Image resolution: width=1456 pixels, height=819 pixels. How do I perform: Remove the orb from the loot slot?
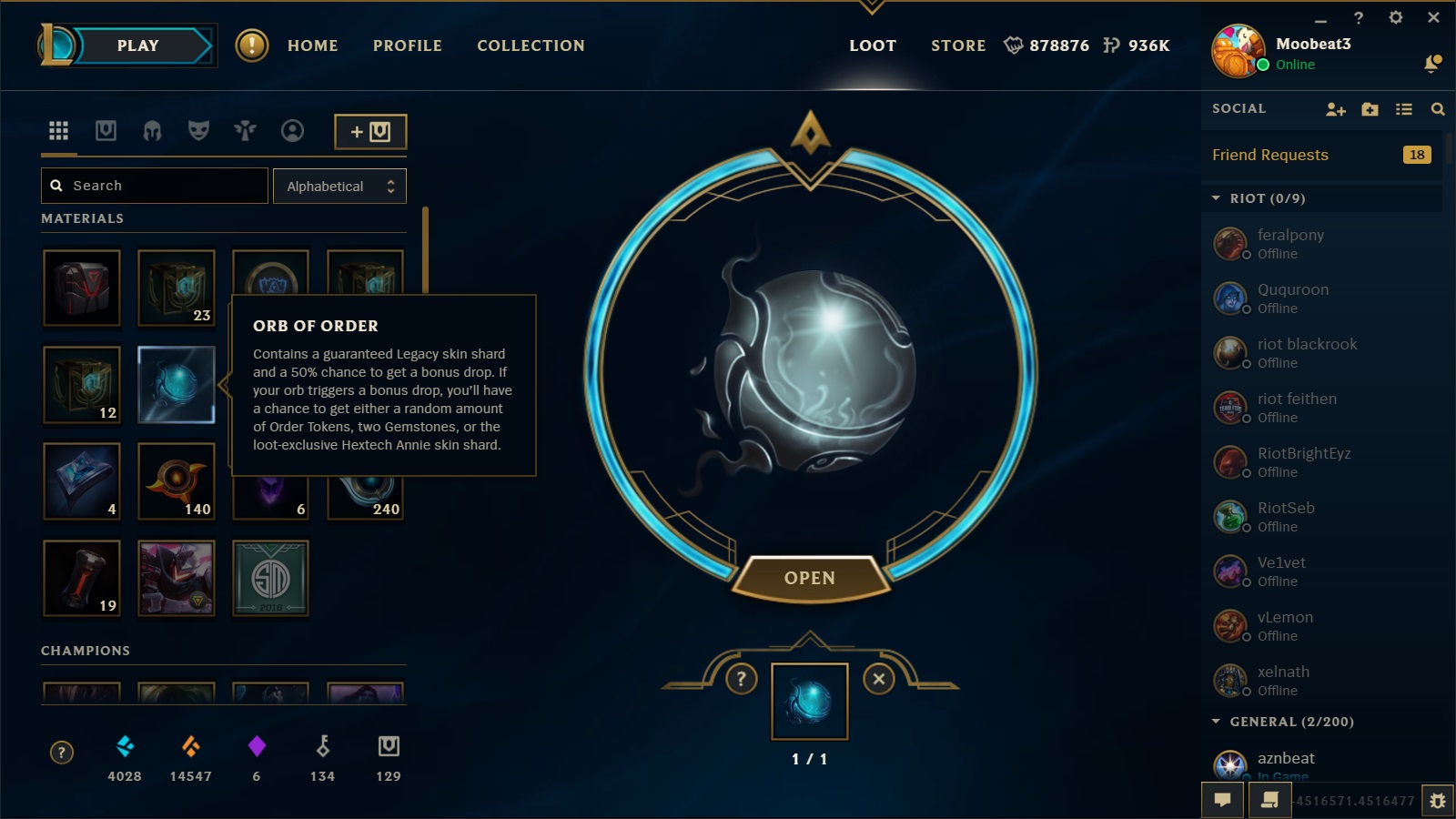tap(878, 678)
